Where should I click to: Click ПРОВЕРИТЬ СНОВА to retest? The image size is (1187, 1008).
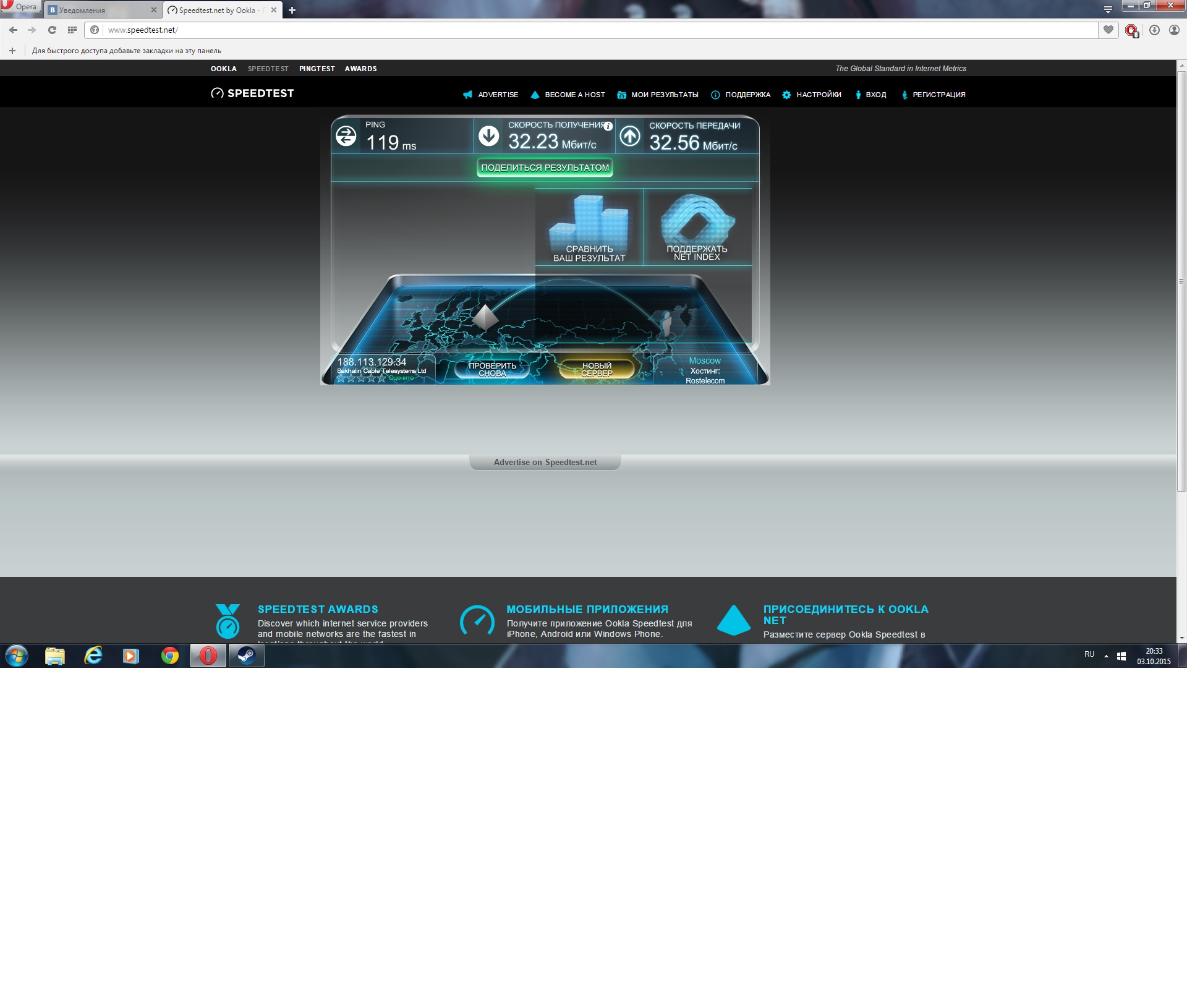point(493,369)
